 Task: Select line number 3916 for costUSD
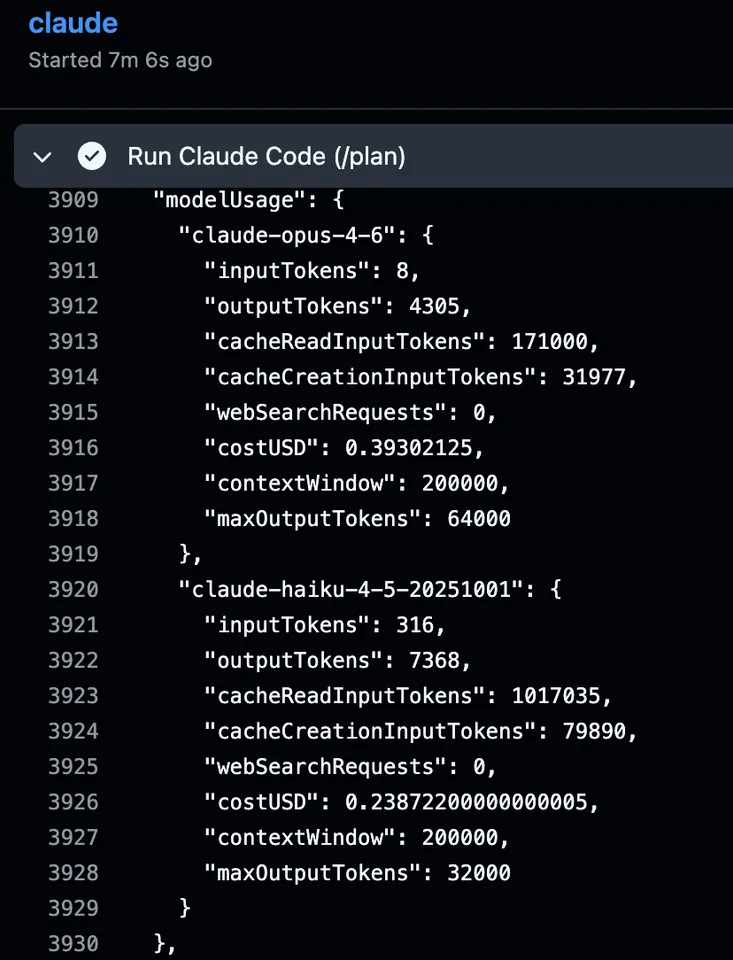click(x=73, y=448)
